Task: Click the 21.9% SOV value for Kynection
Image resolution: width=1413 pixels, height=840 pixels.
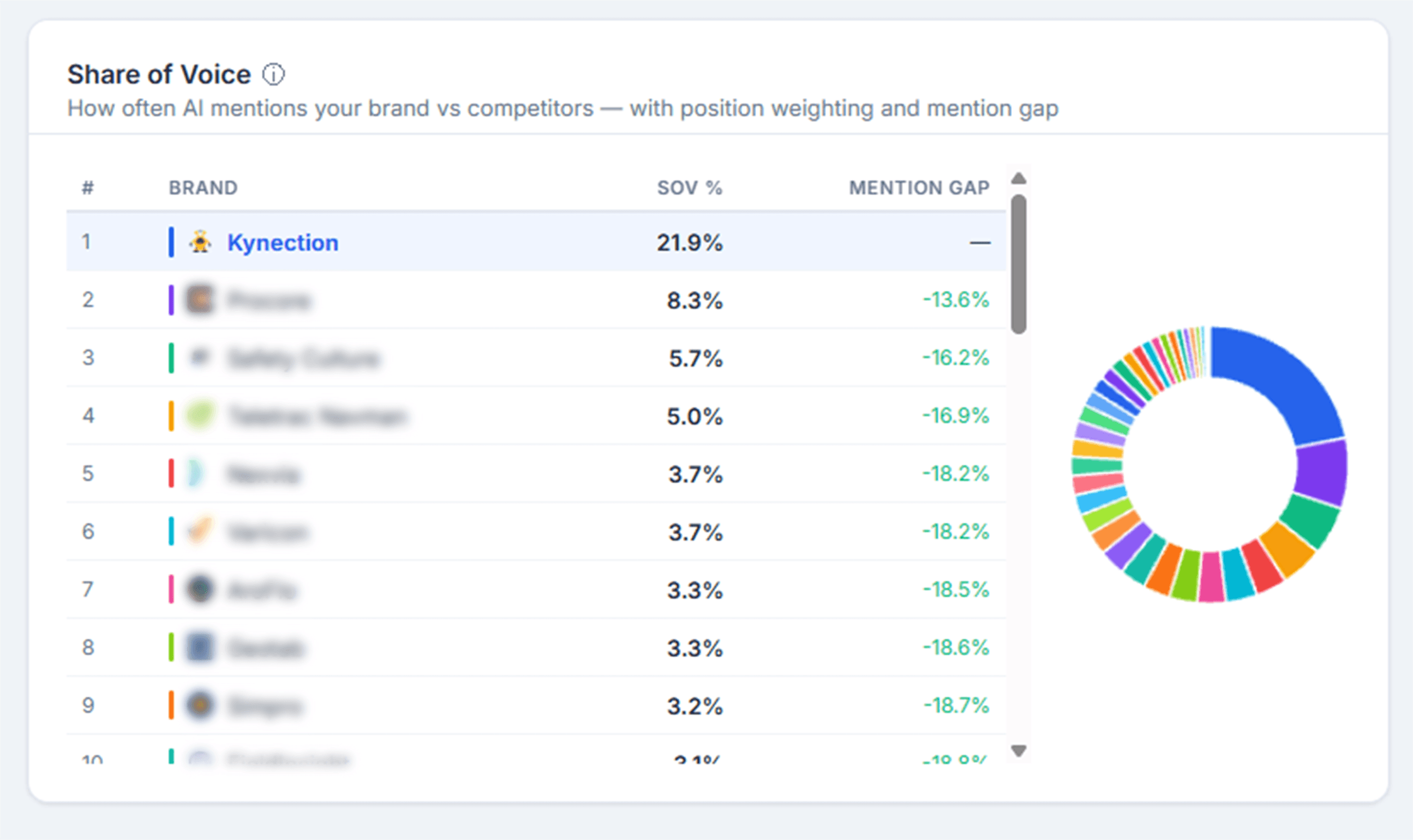Action: [690, 243]
